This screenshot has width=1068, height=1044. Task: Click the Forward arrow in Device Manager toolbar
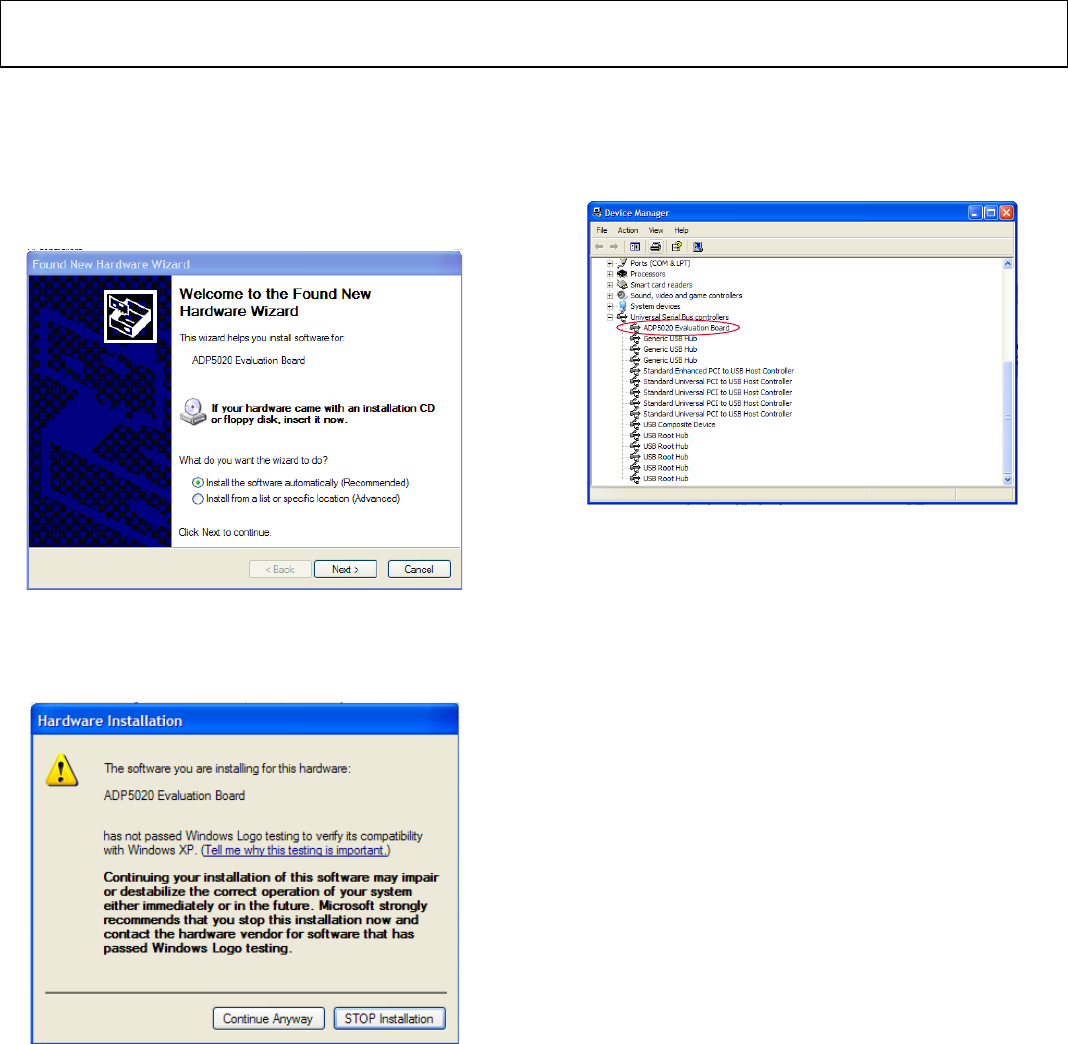[614, 247]
